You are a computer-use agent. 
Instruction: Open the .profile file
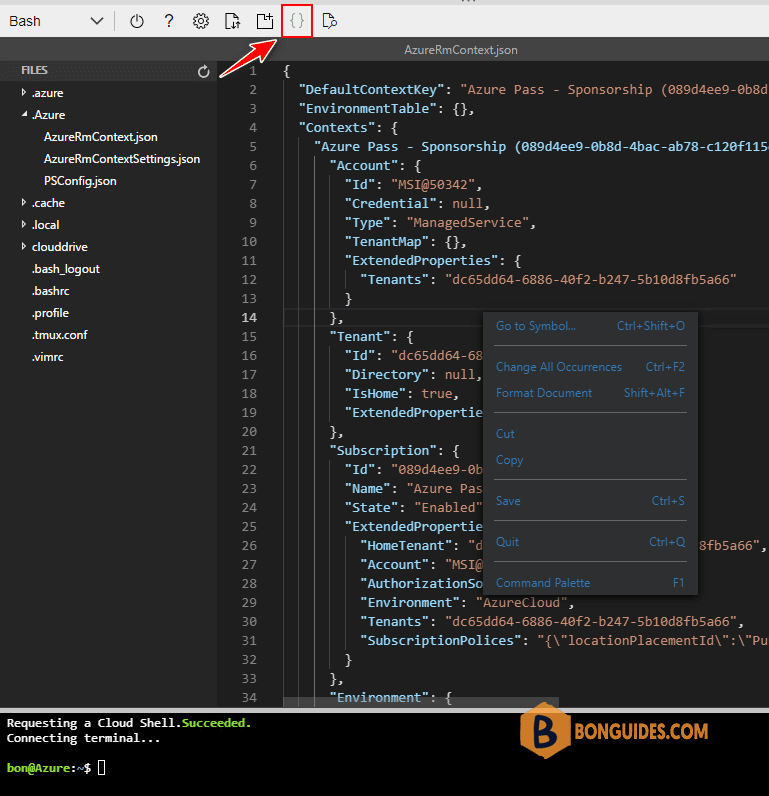[50, 313]
